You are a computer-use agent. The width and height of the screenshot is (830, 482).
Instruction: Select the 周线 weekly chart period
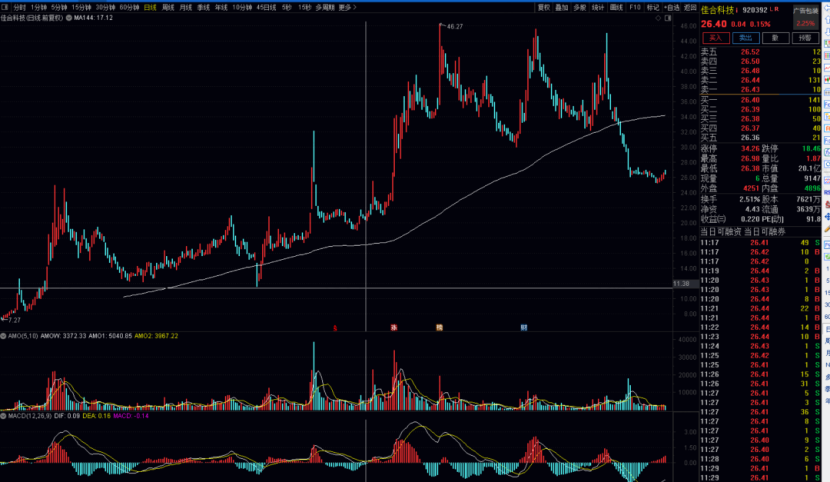[168, 6]
